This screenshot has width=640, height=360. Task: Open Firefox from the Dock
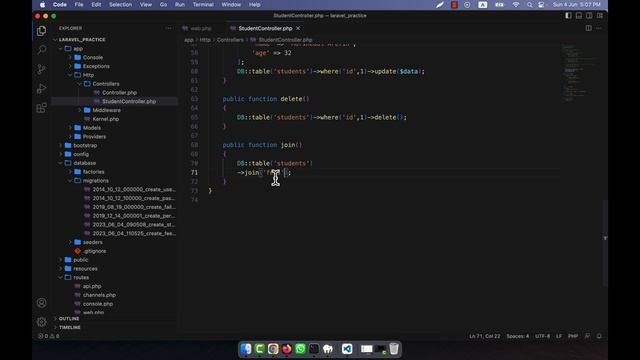tap(287, 349)
